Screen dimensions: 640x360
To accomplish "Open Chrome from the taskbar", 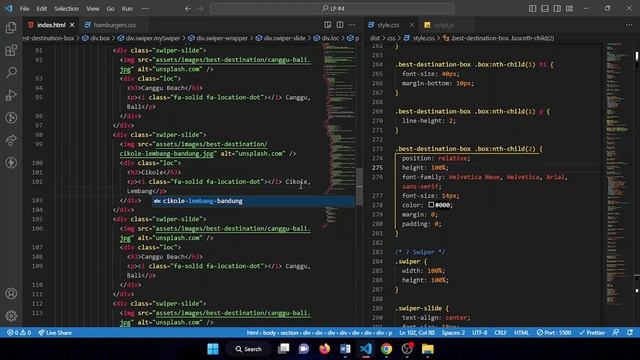I will point(386,349).
